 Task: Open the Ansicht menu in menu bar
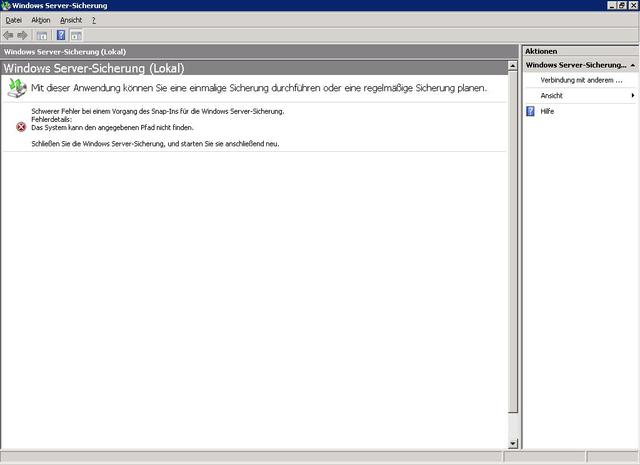pyautogui.click(x=71, y=20)
